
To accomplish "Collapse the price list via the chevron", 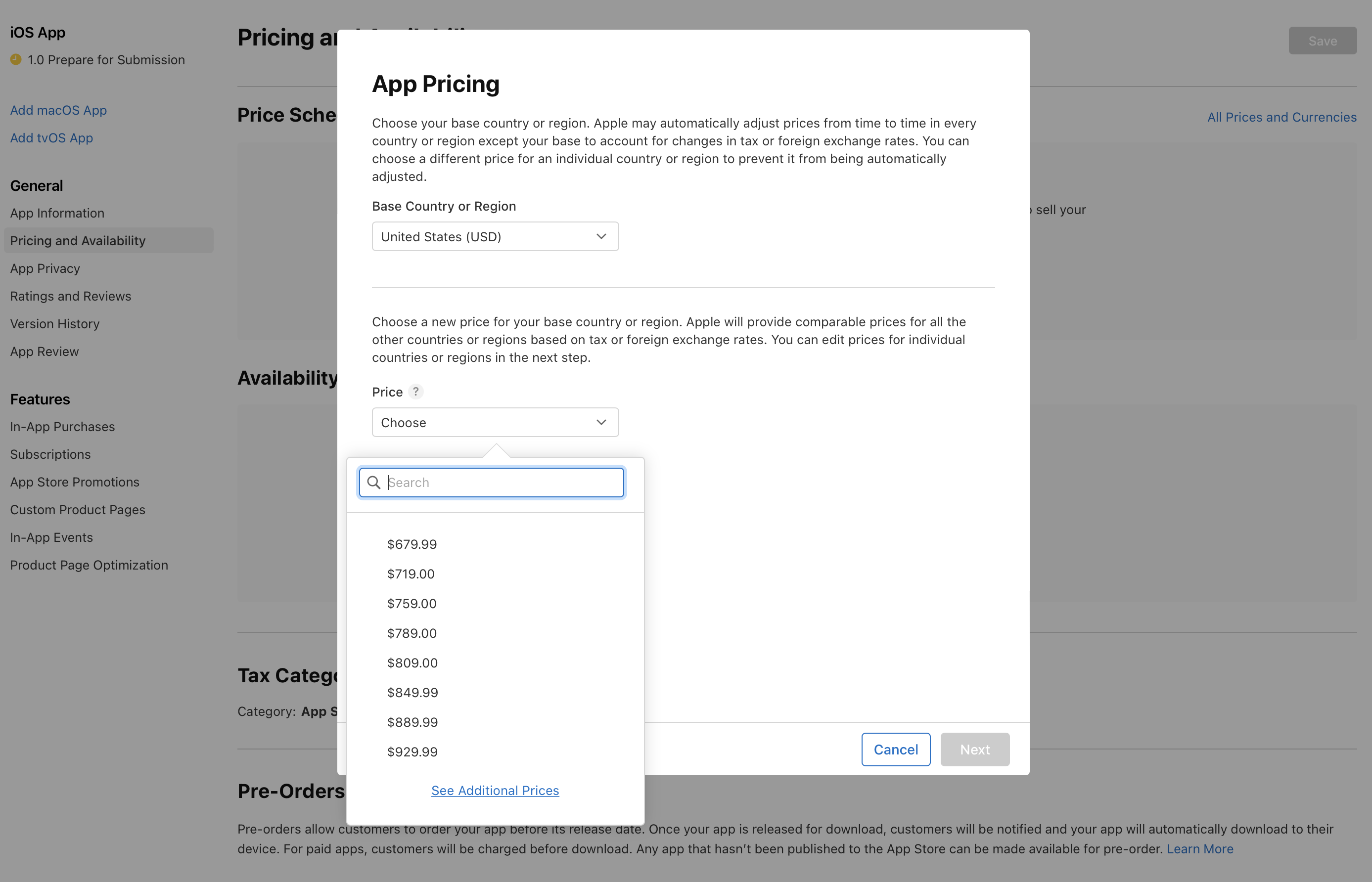I will point(601,422).
